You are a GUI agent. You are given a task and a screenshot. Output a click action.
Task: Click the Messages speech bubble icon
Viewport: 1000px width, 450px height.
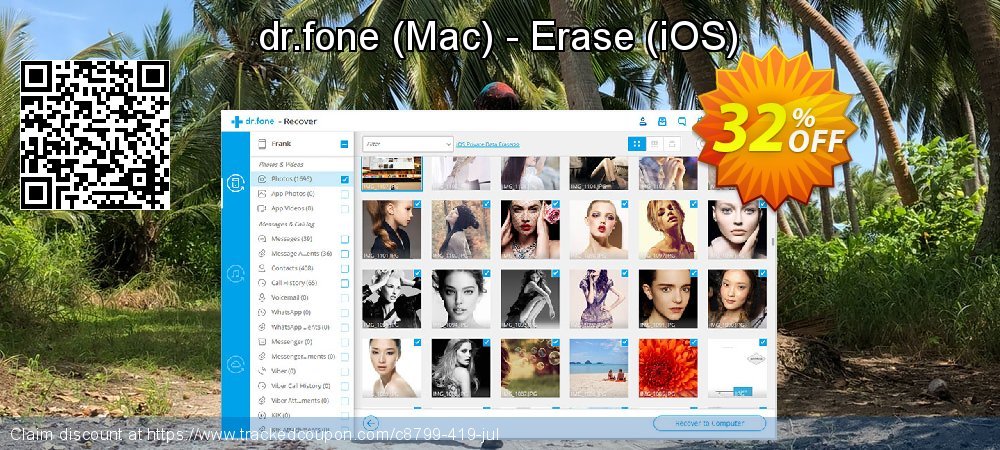click(261, 239)
